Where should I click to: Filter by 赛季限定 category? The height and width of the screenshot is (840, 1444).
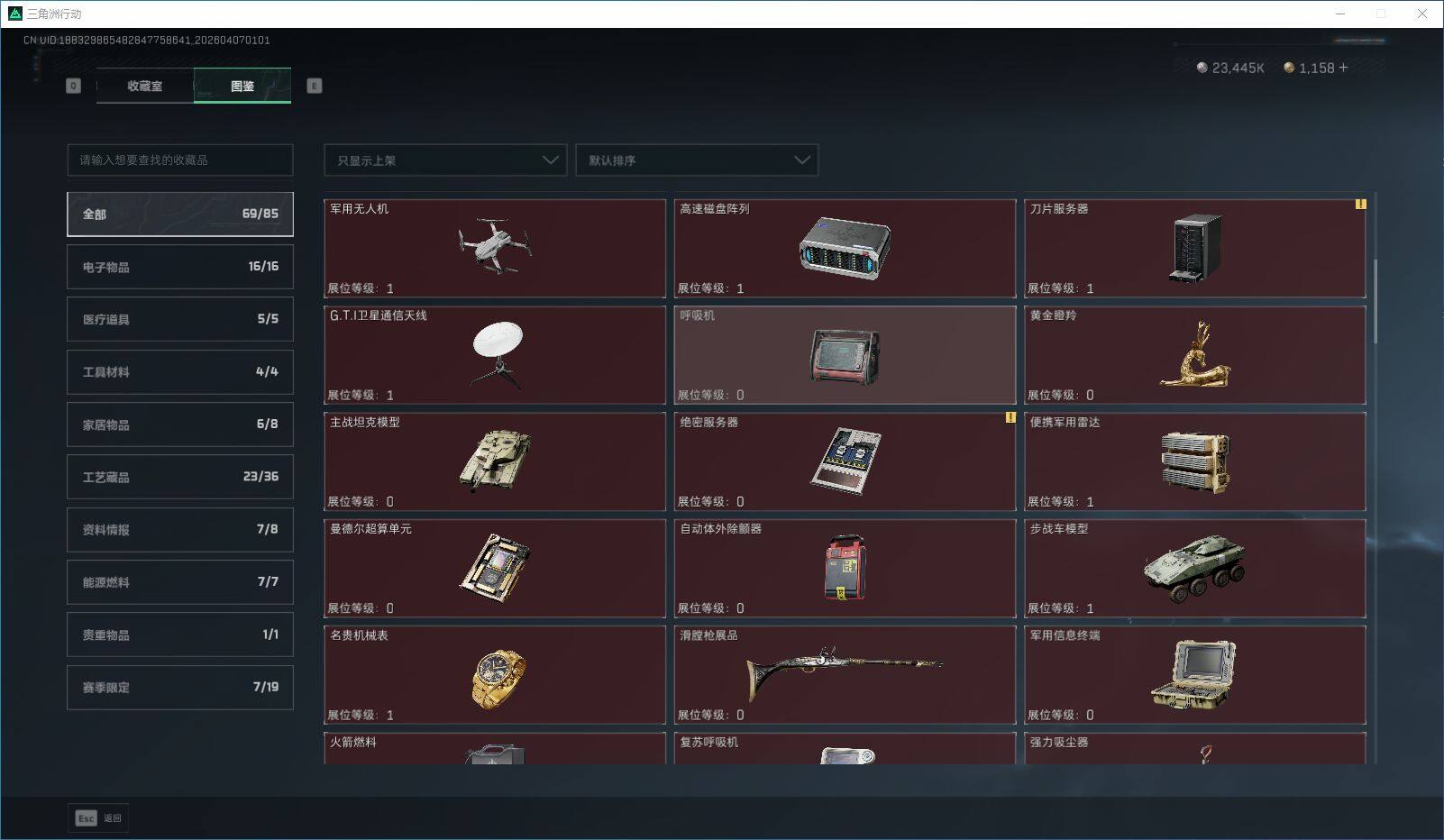(180, 687)
